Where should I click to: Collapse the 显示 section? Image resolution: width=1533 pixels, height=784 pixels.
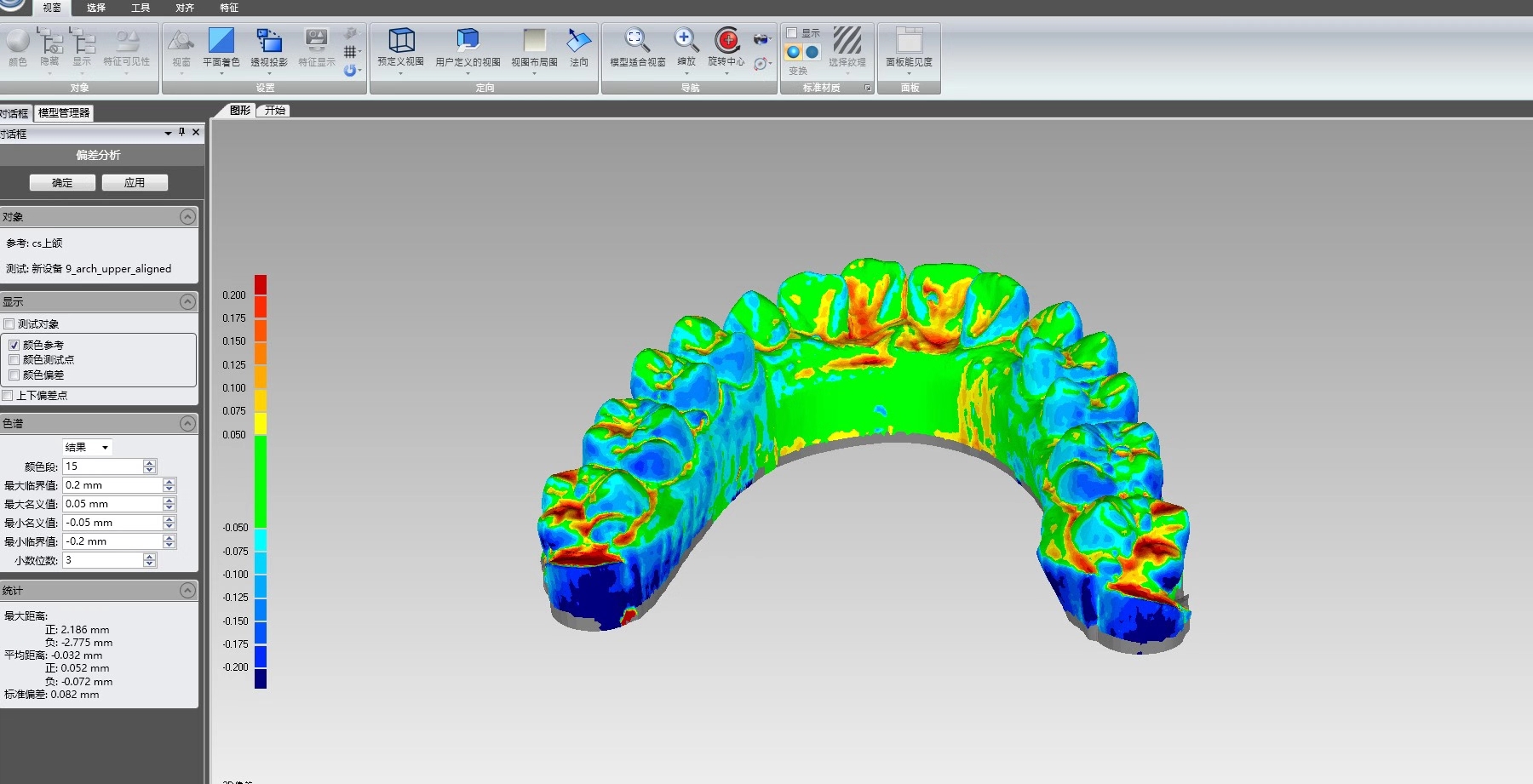coord(187,302)
